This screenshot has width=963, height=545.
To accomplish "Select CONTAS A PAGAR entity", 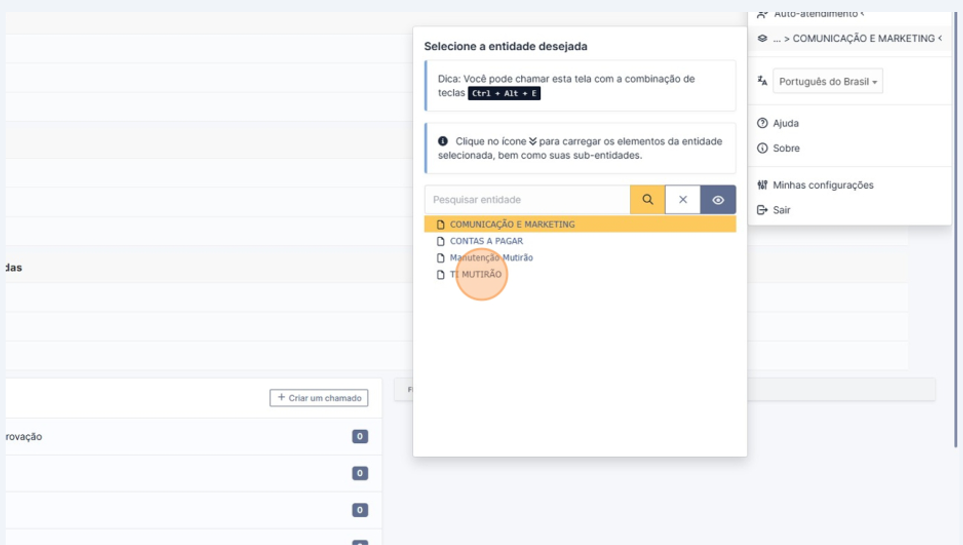I will pos(486,241).
